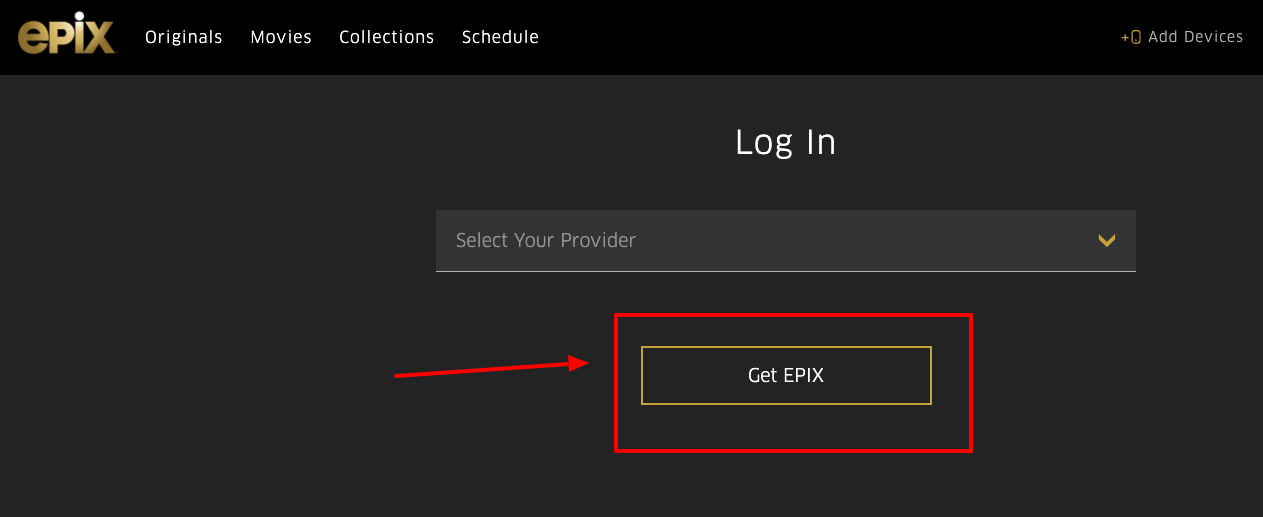Click the "Select Your Provider" placeholder text
Screen dimensions: 1263x517
(x=546, y=240)
